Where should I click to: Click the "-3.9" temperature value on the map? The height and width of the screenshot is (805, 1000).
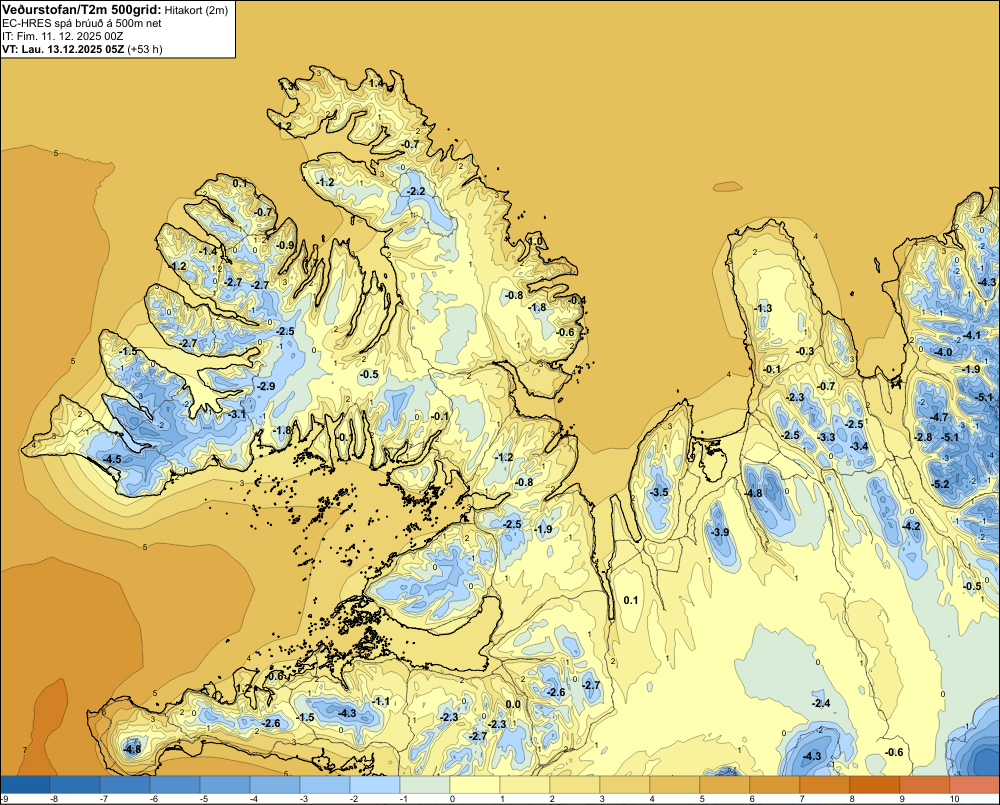[x=719, y=532]
